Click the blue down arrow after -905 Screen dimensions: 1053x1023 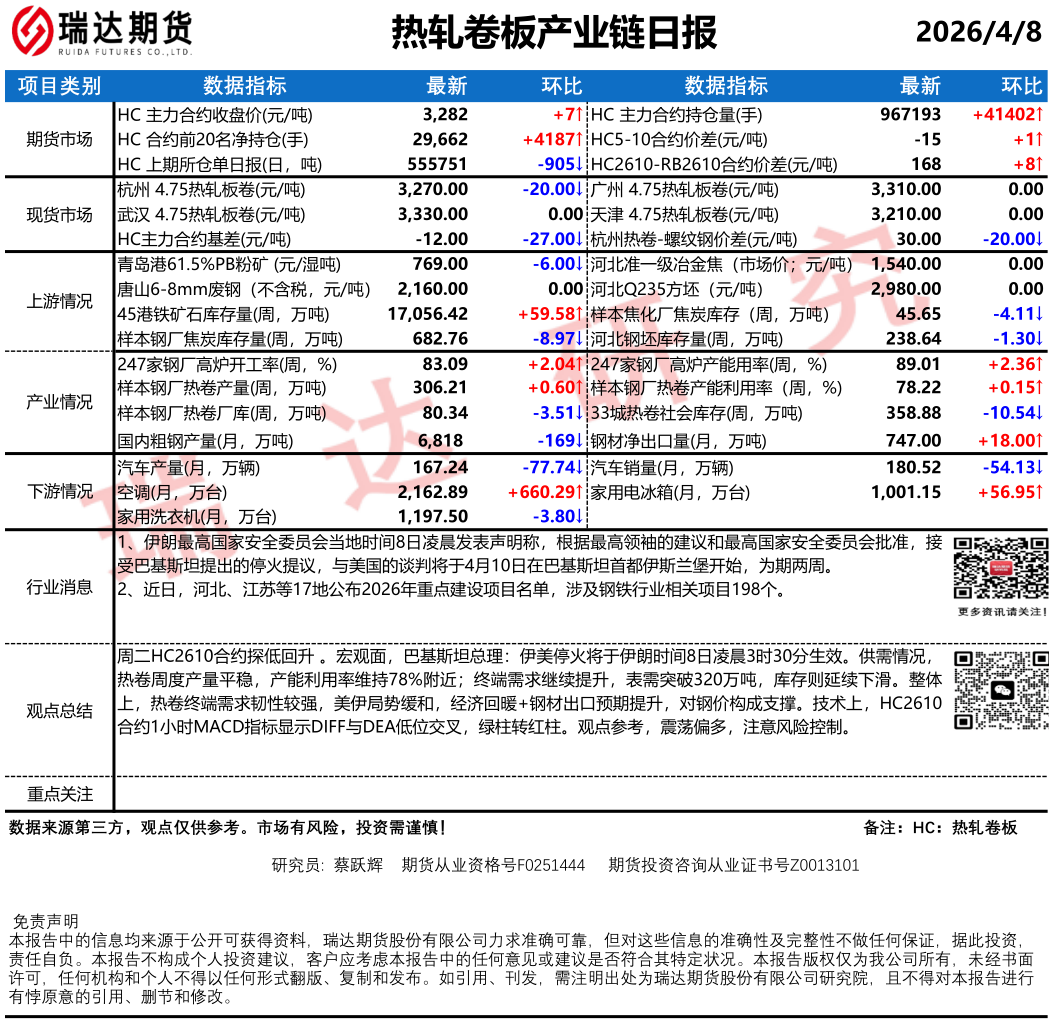tap(580, 164)
